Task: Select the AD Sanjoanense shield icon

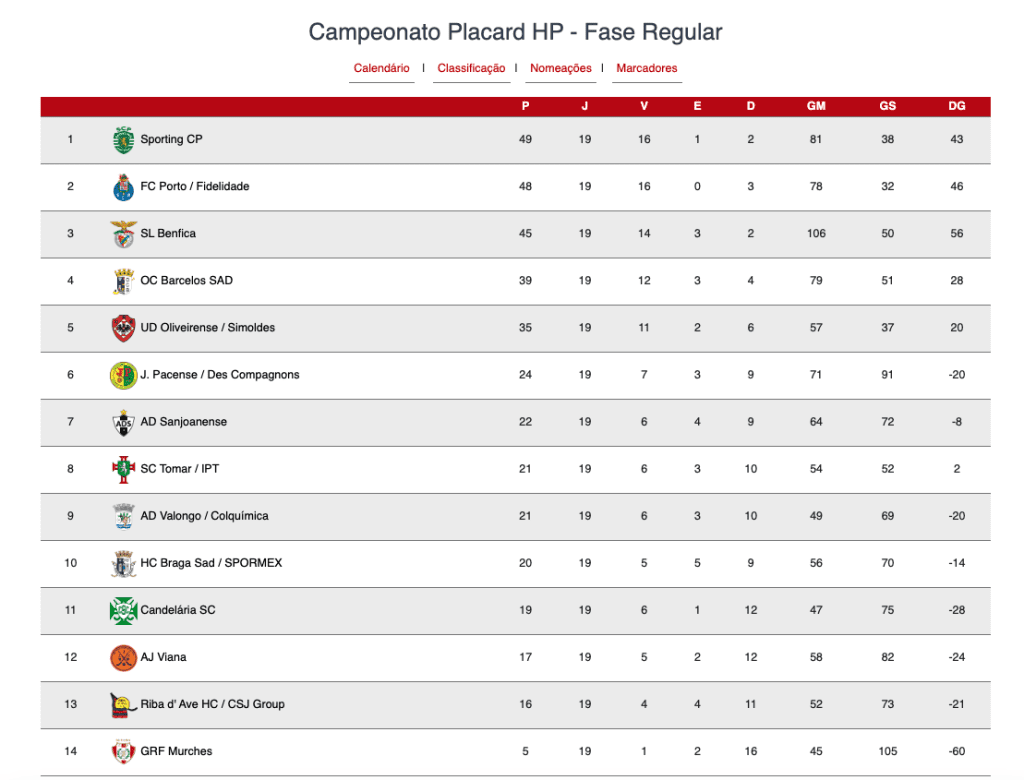Action: [x=123, y=422]
